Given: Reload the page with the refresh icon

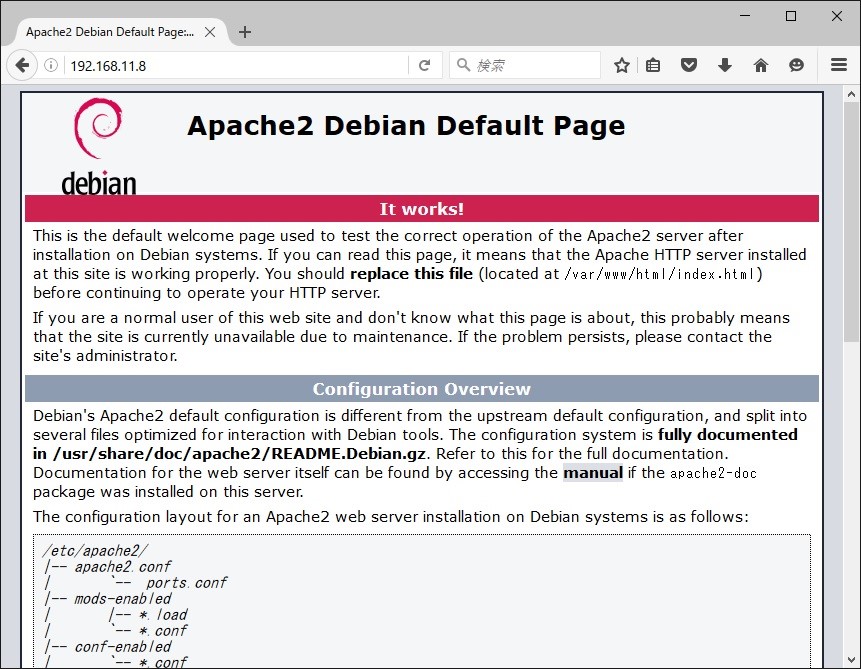Looking at the screenshot, I should [424, 65].
